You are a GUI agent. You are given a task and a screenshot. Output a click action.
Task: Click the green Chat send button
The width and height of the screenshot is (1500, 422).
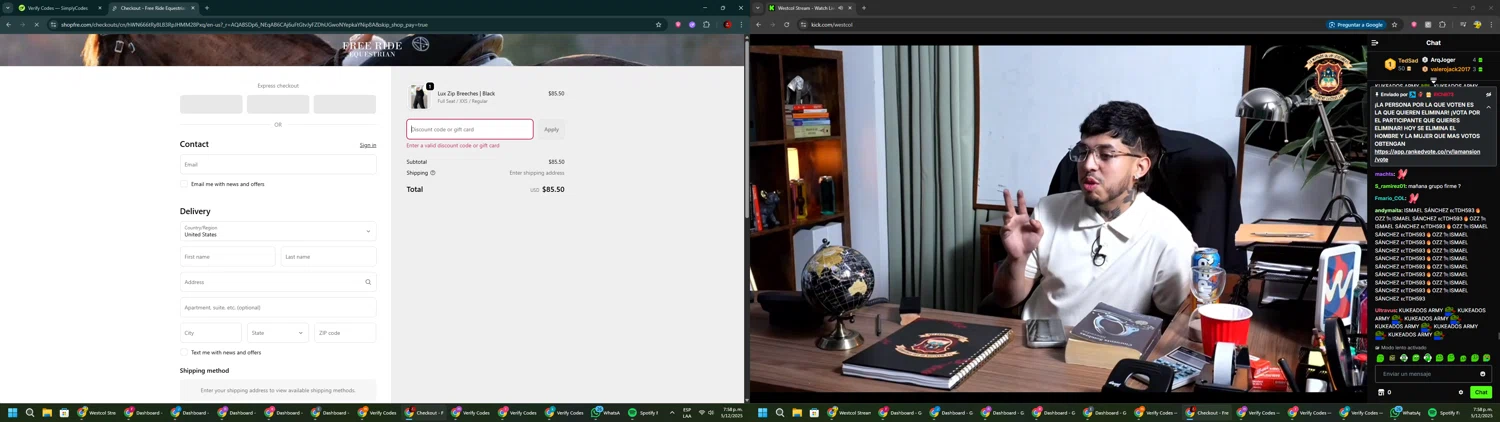pos(1481,392)
